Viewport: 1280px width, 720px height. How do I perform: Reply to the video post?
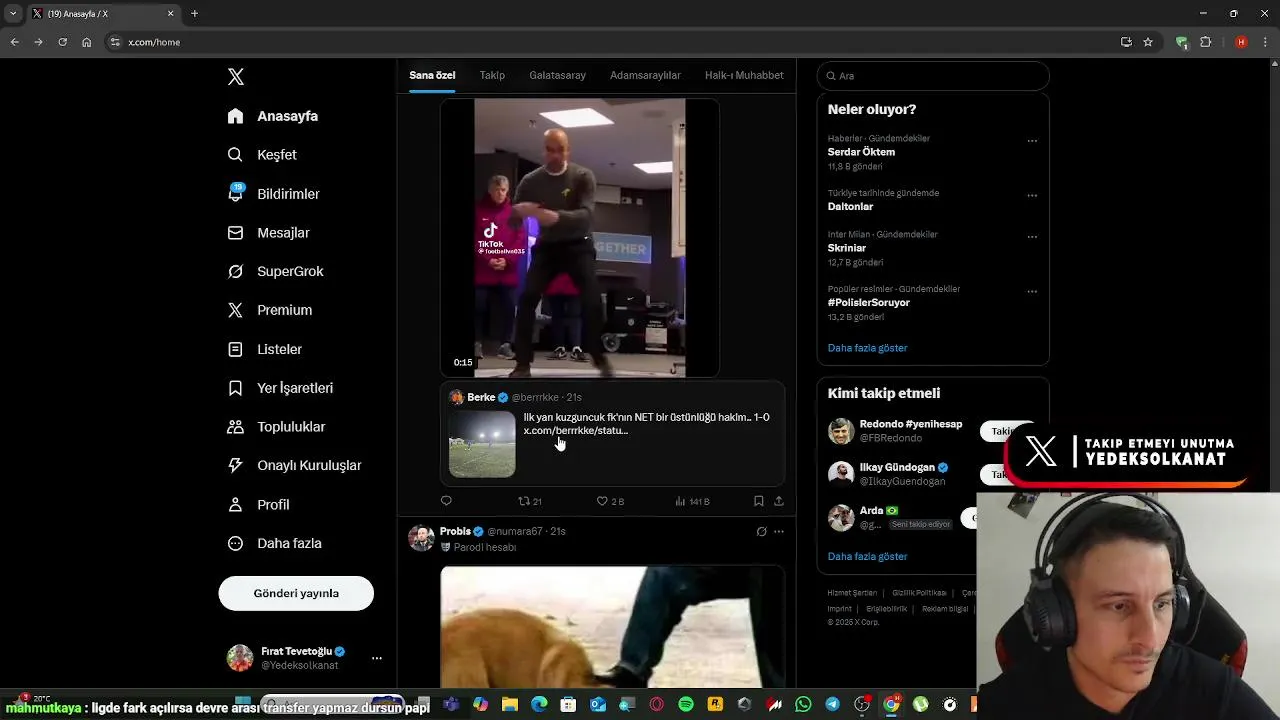click(x=446, y=501)
